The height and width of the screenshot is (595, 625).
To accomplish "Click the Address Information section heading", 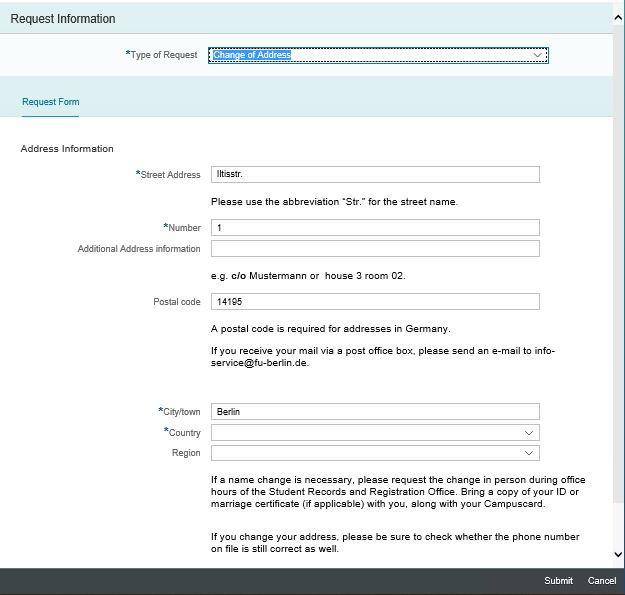I will click(67, 149).
